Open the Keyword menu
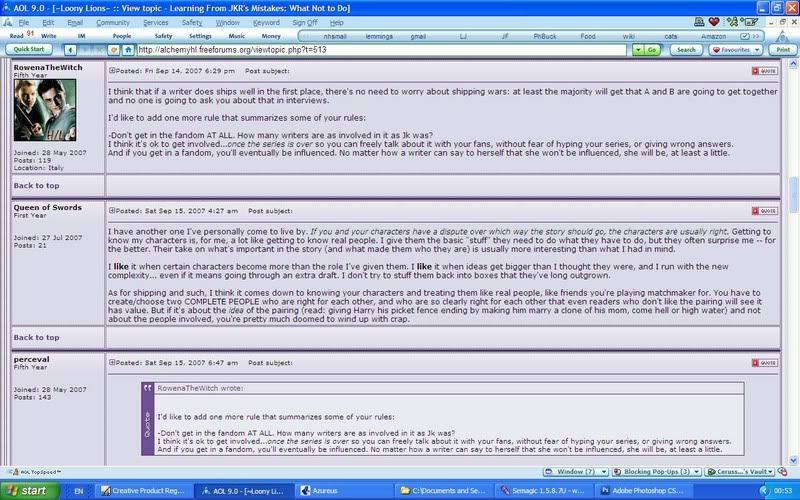Image resolution: width=800 pixels, height=500 pixels. coord(266,21)
